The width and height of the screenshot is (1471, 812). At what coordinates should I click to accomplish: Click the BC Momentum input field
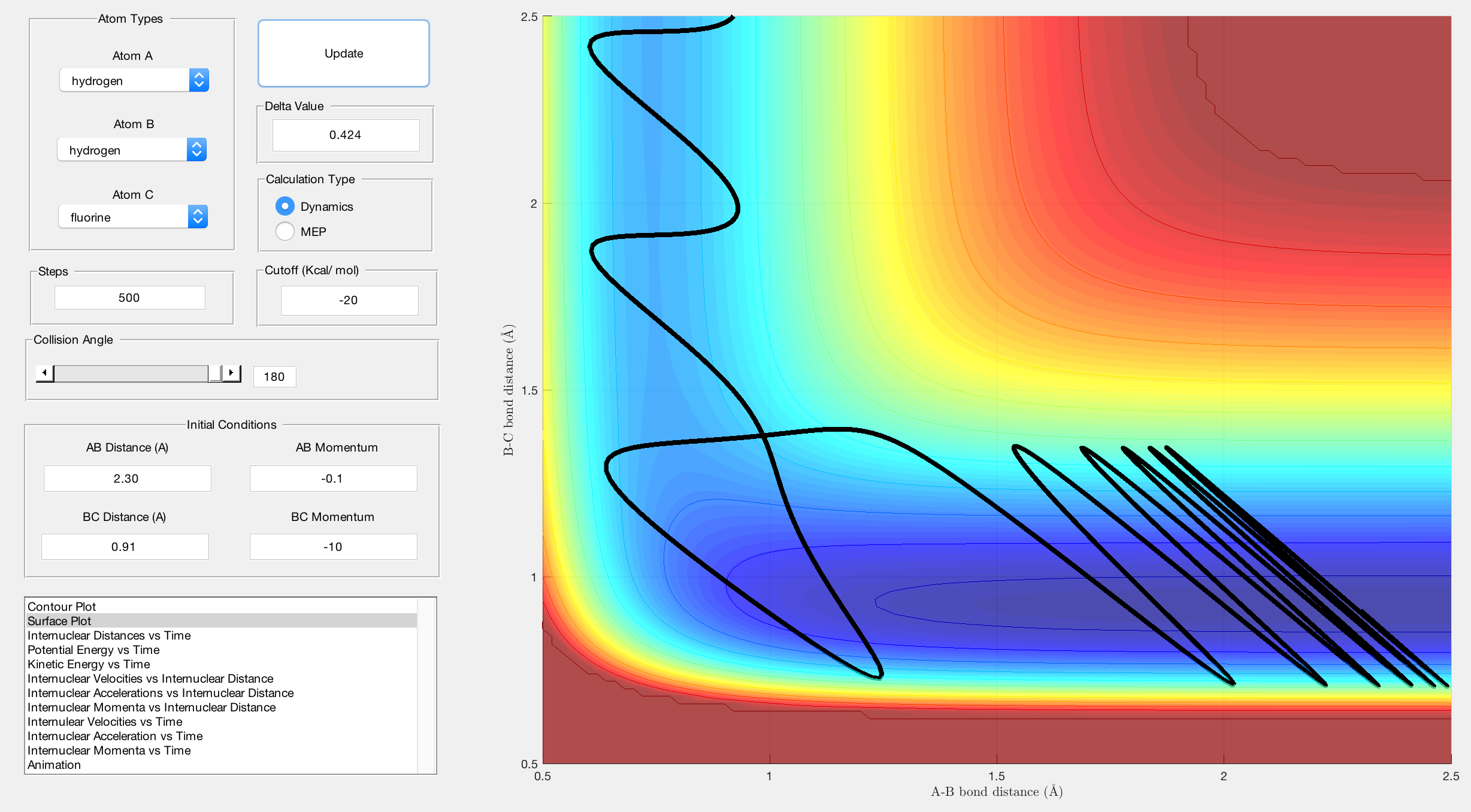333,547
